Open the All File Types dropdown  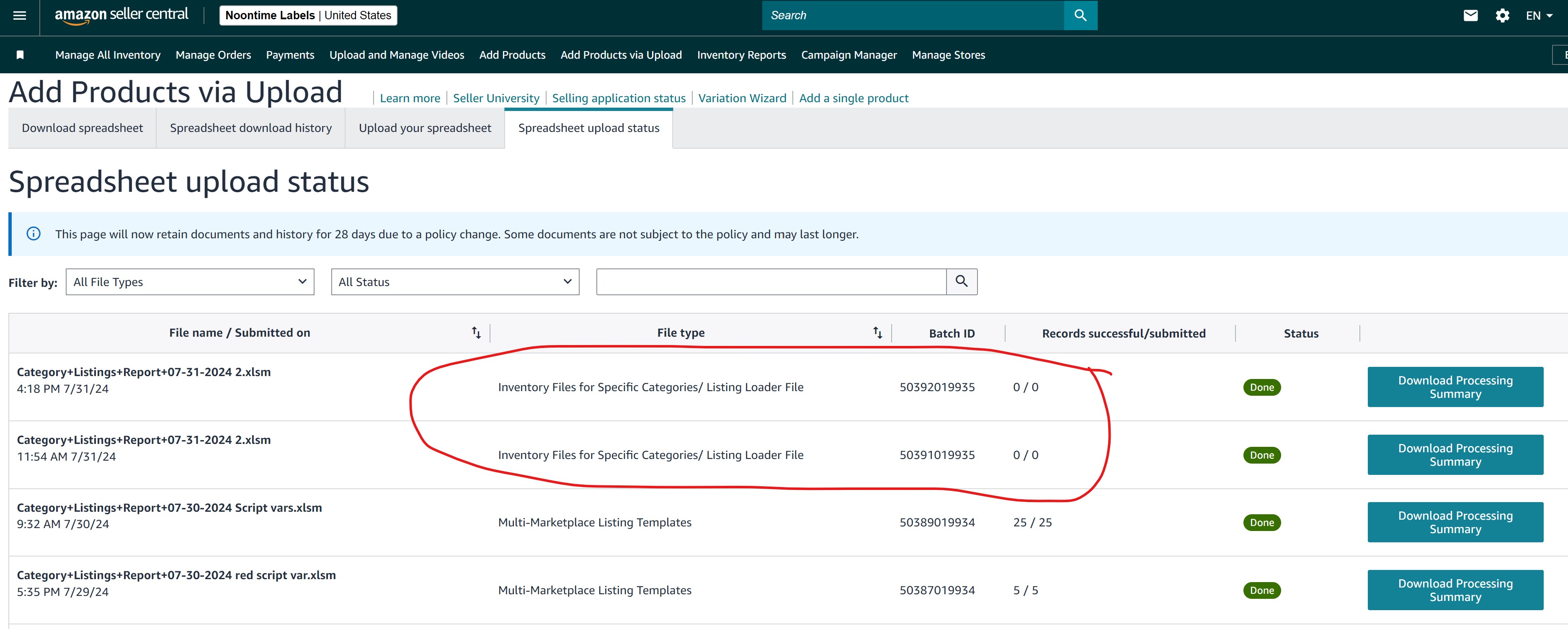190,282
